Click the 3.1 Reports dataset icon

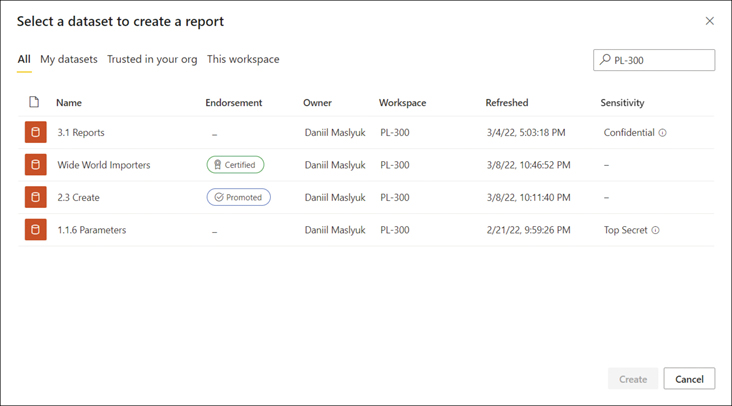tap(35, 132)
